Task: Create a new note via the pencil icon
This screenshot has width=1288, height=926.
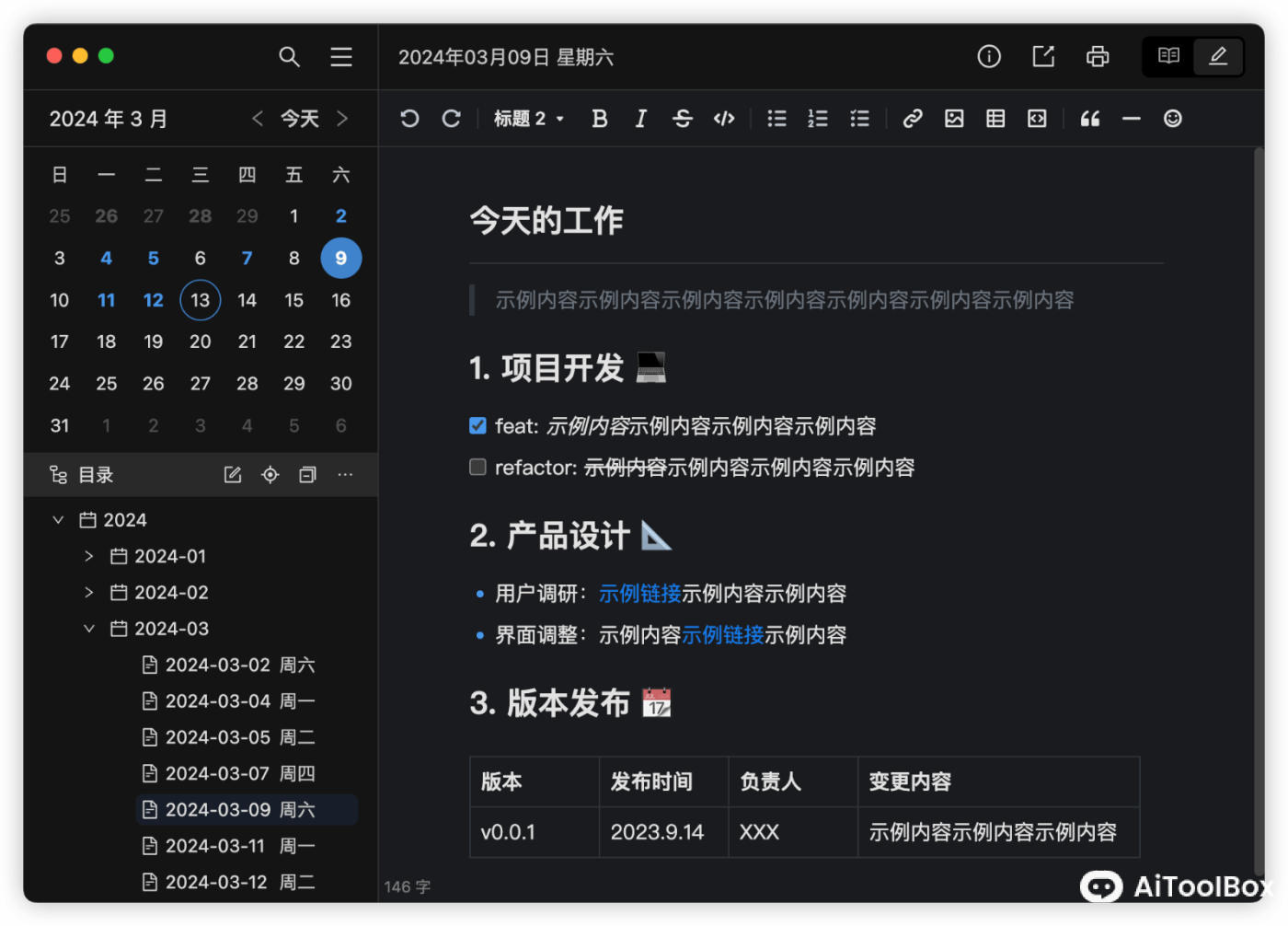Action: (x=232, y=474)
